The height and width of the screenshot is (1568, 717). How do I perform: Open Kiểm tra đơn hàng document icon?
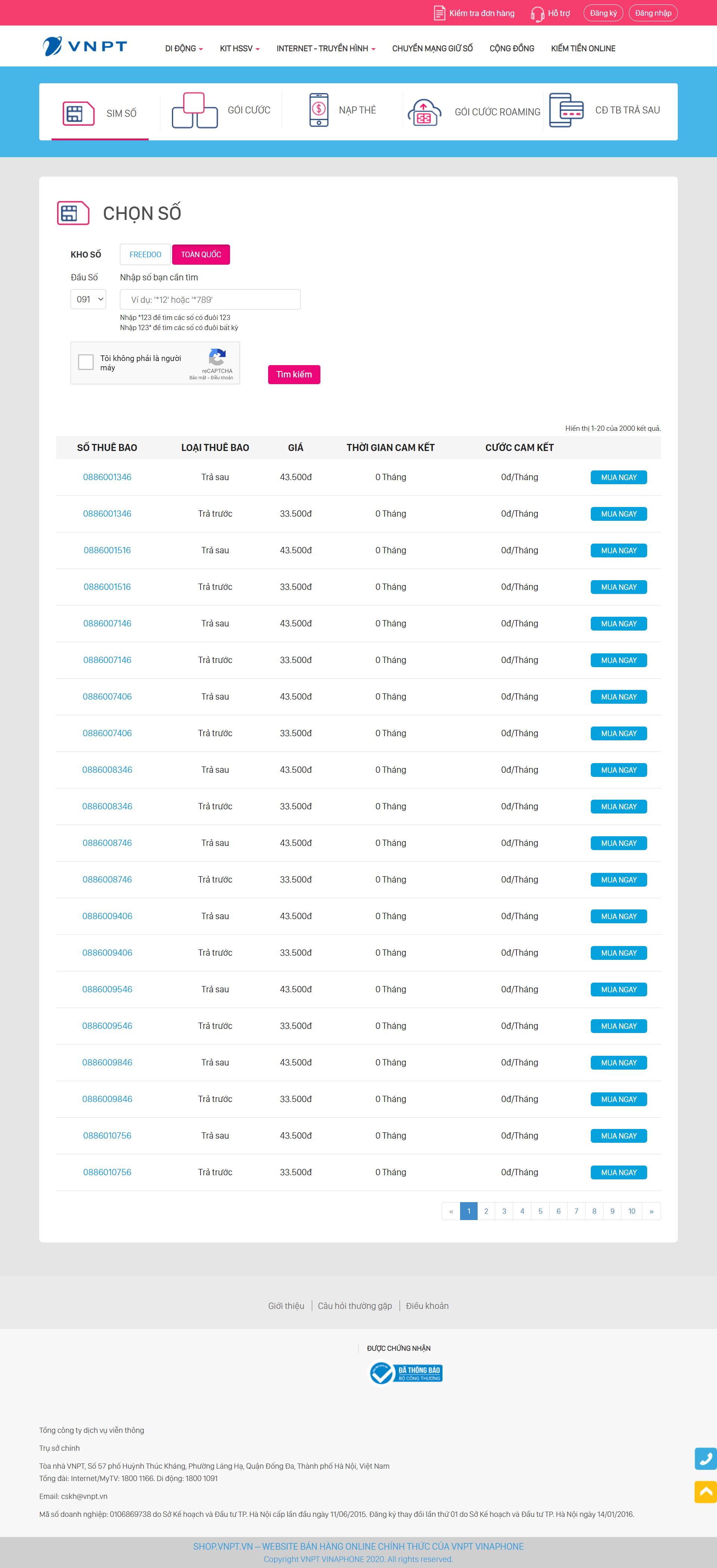(440, 12)
